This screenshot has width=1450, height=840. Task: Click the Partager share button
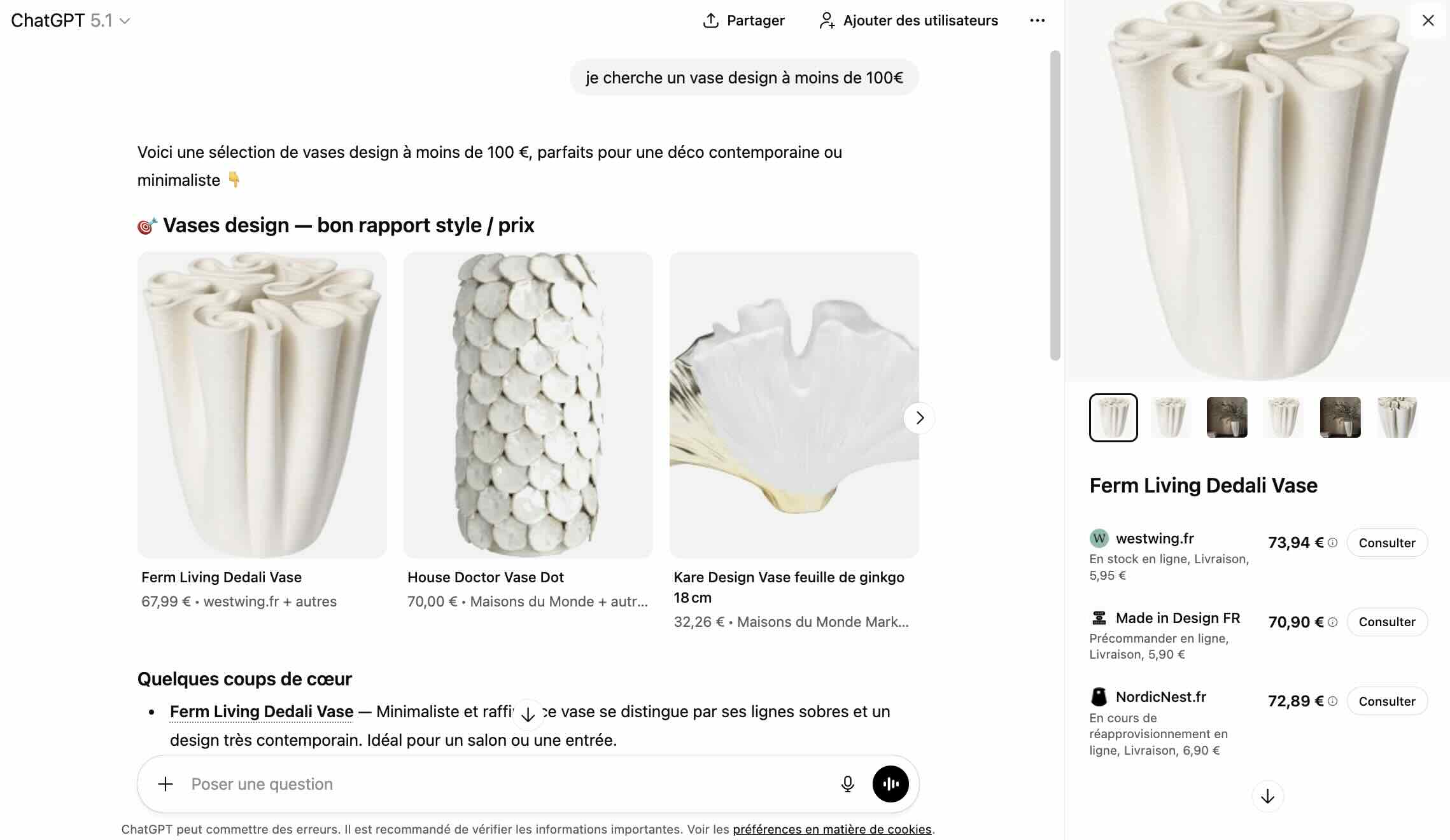click(743, 20)
